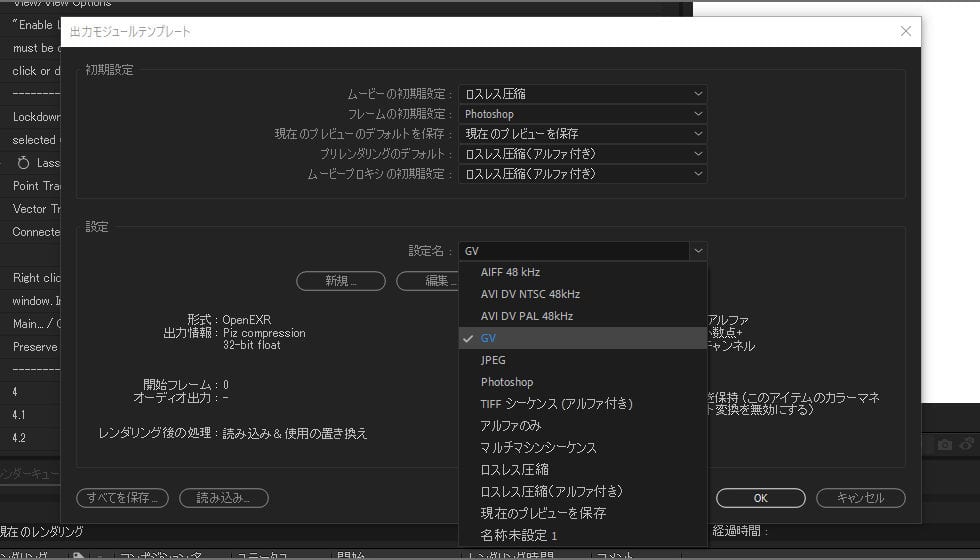
Task: Click the 新規... button
Action: [341, 281]
